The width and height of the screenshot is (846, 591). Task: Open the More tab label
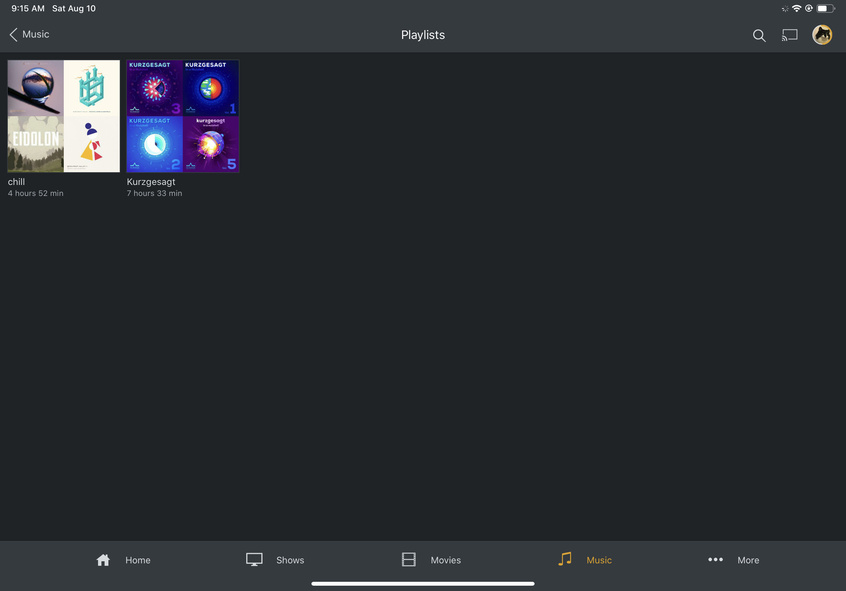point(748,560)
